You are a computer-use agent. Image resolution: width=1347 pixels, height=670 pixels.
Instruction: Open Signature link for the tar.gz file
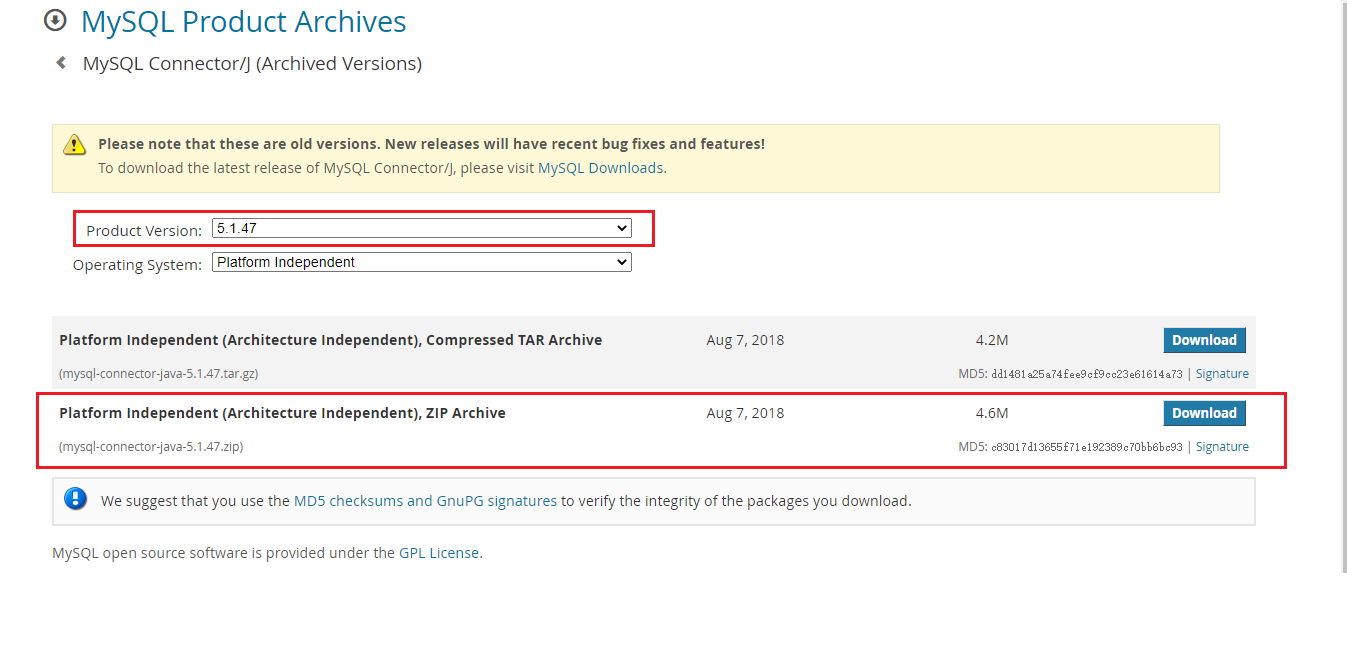coord(1222,374)
